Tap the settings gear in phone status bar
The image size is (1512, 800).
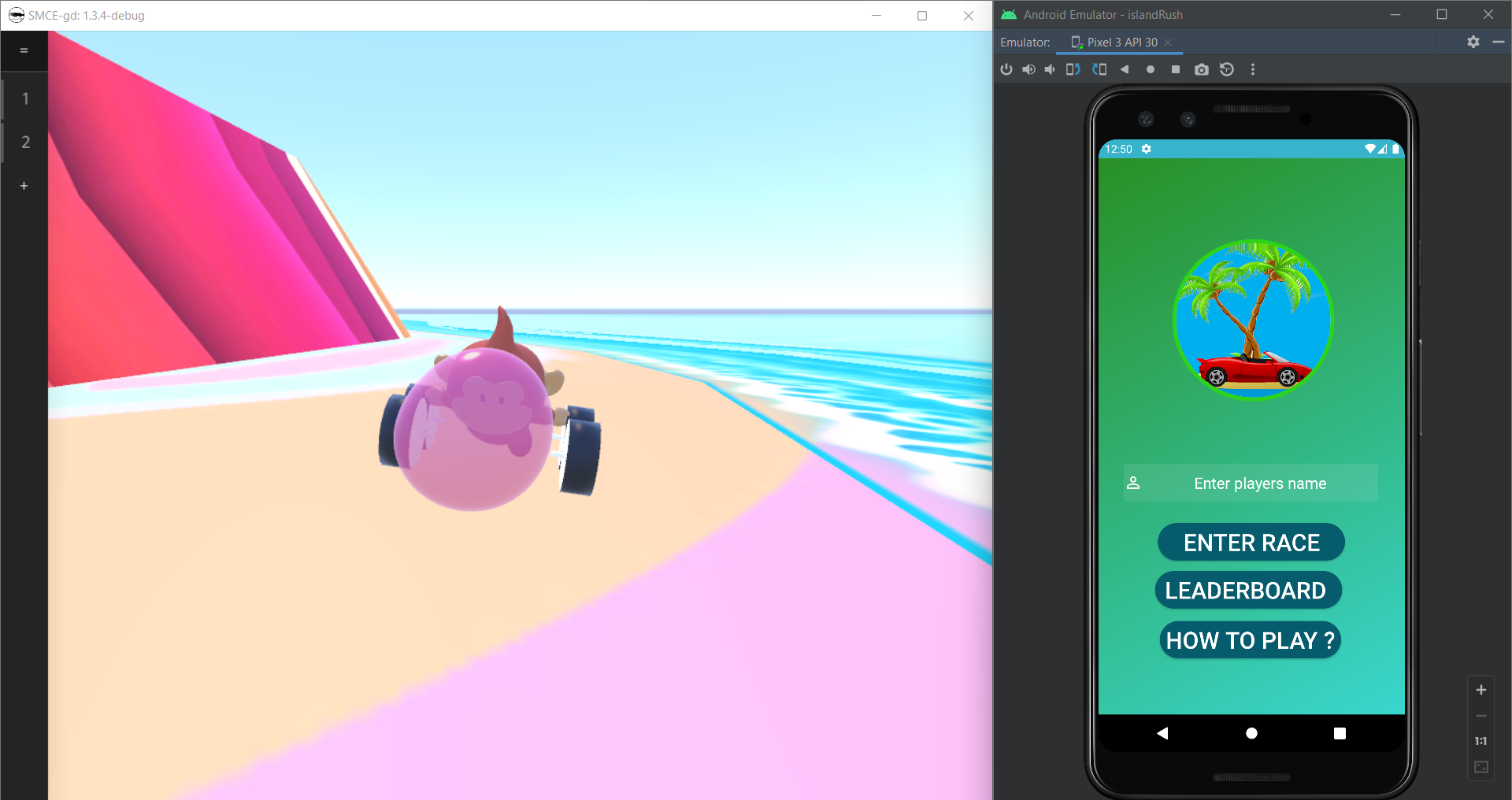pyautogui.click(x=1147, y=149)
